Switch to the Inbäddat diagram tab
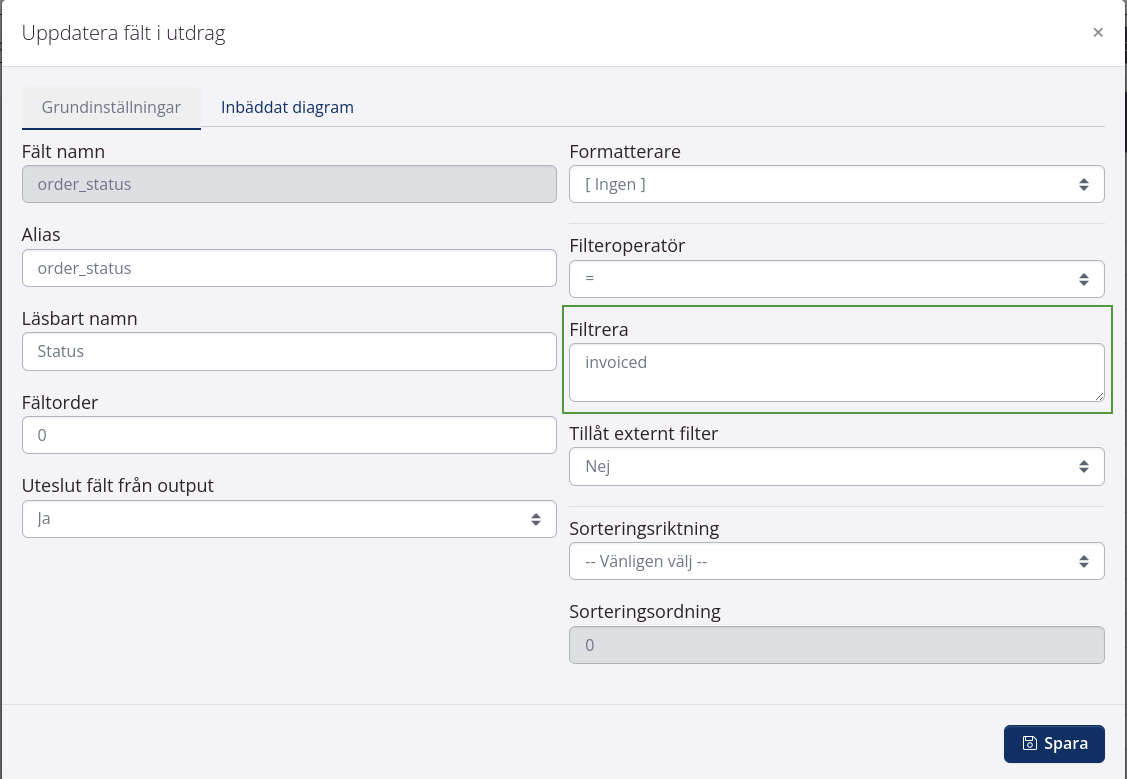This screenshot has width=1127, height=779. (x=287, y=107)
